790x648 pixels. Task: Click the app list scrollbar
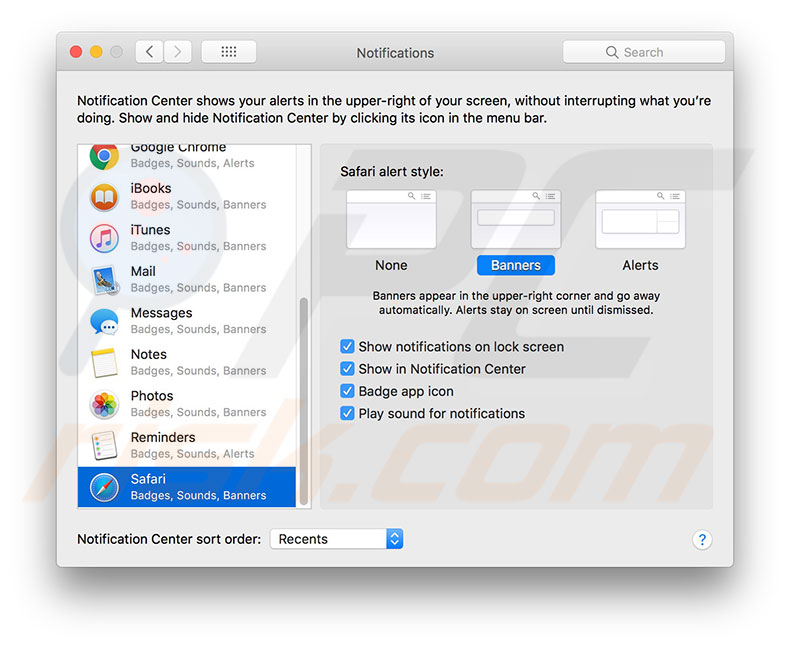[303, 401]
